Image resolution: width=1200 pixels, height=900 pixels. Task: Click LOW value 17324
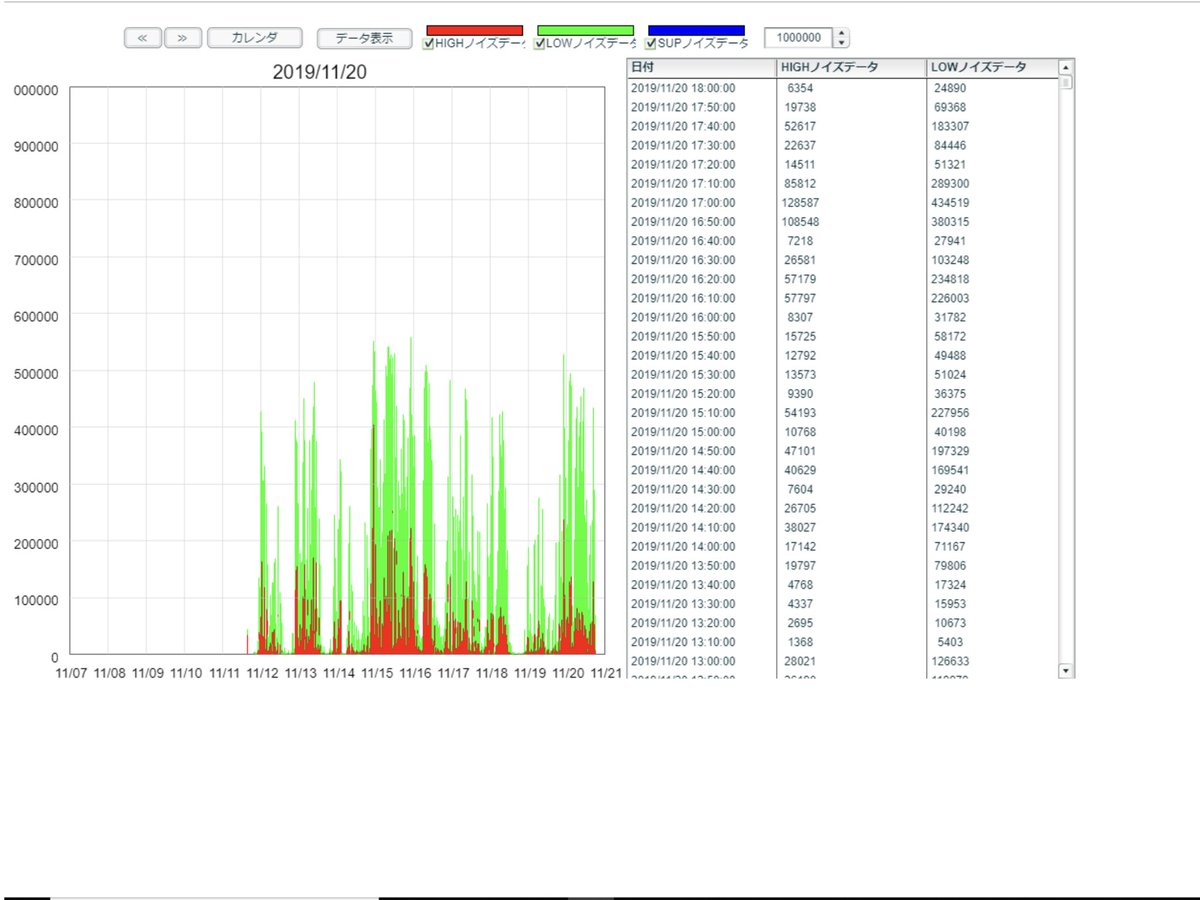[x=951, y=584]
